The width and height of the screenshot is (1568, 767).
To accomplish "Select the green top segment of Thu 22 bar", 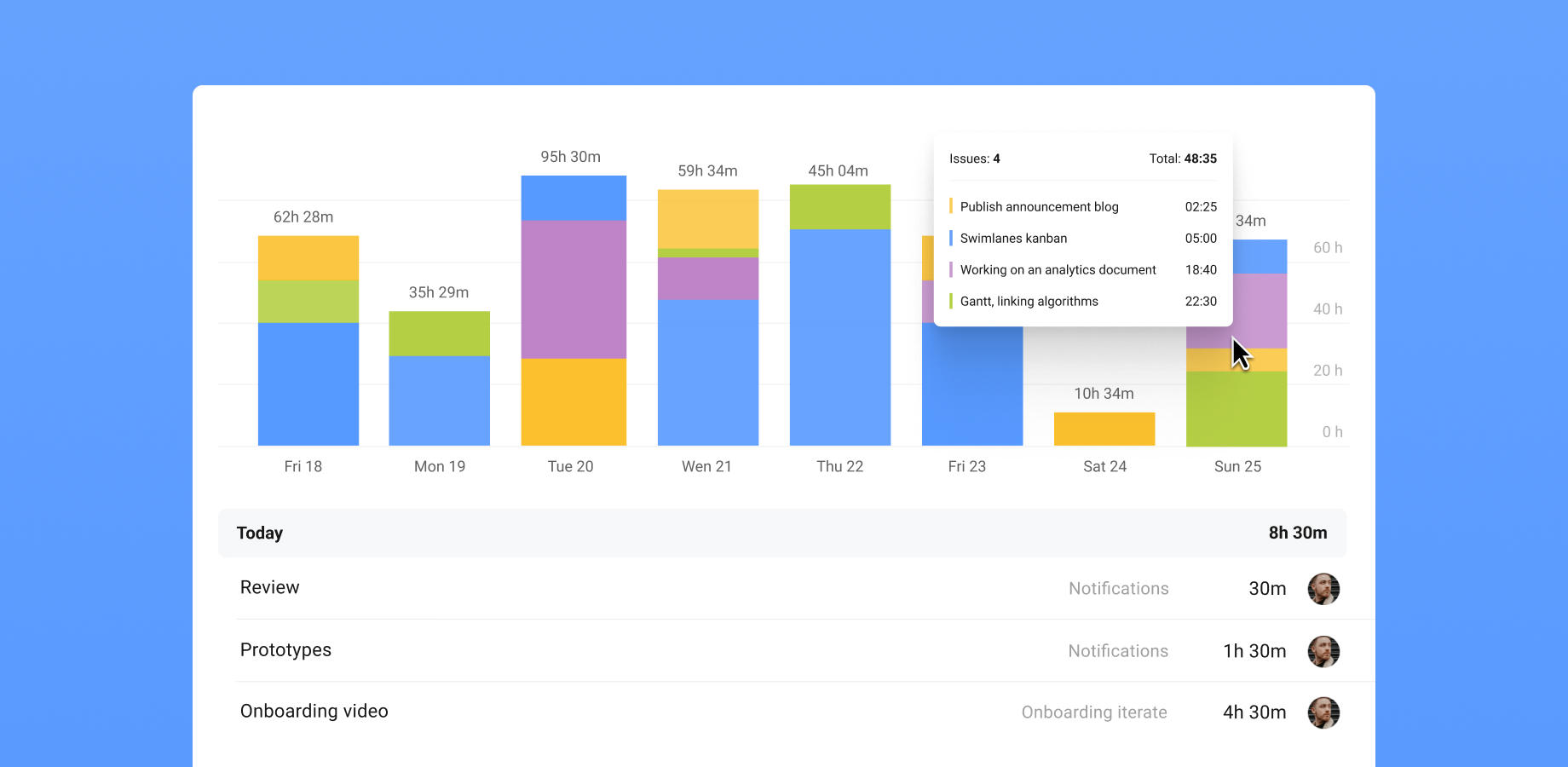I will point(839,207).
